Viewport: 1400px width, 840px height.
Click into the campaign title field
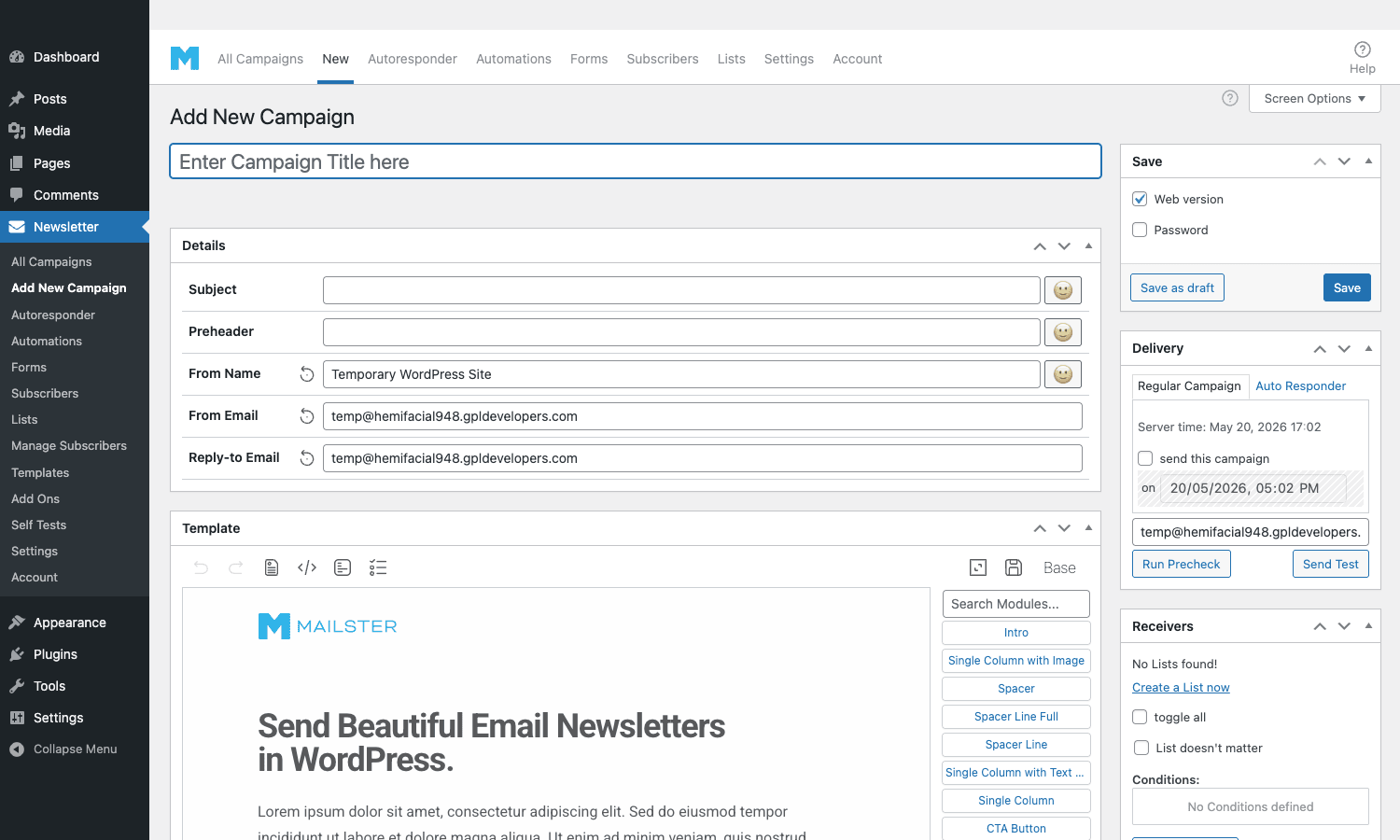click(636, 161)
